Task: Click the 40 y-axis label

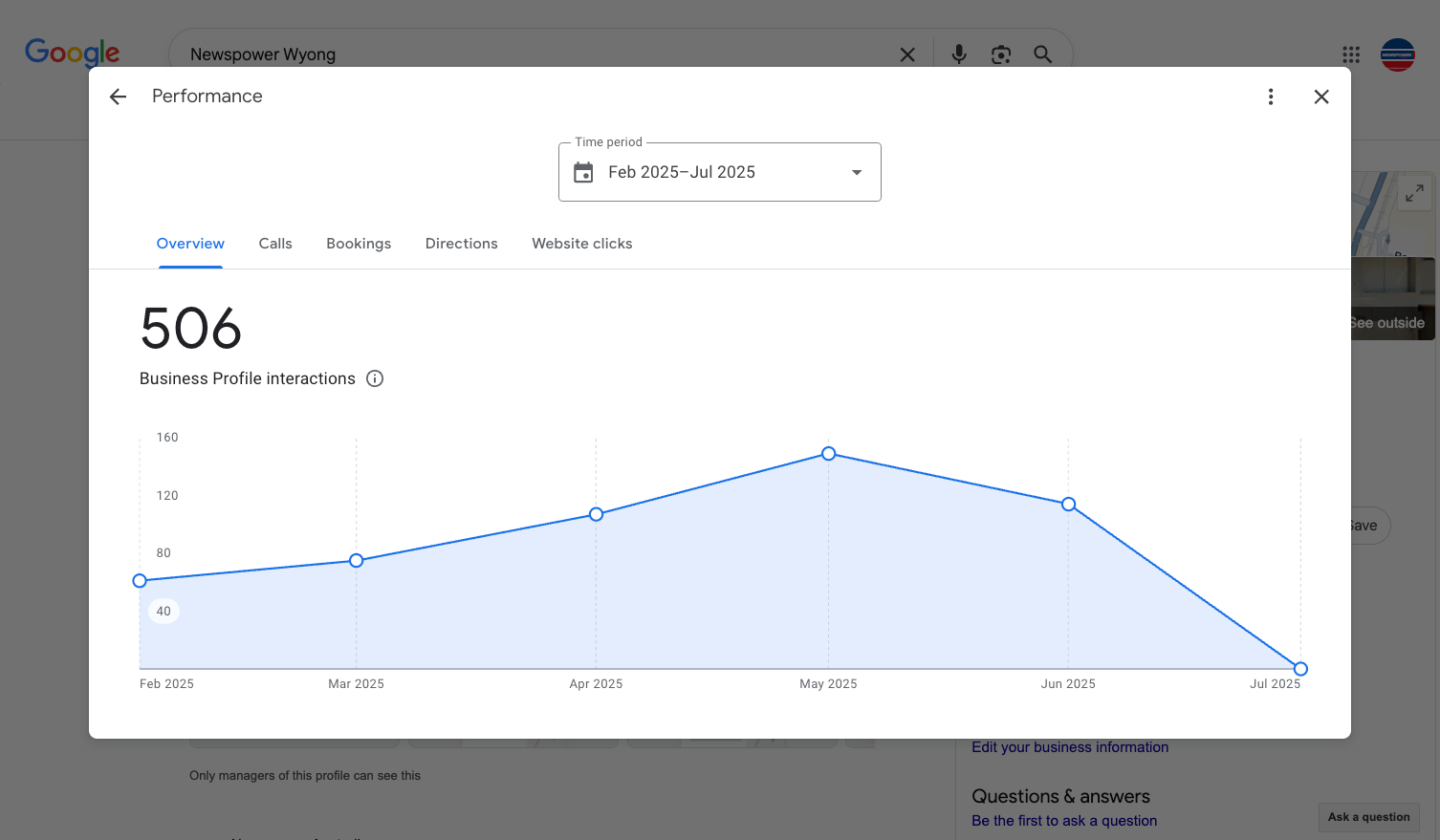Action: 164,612
